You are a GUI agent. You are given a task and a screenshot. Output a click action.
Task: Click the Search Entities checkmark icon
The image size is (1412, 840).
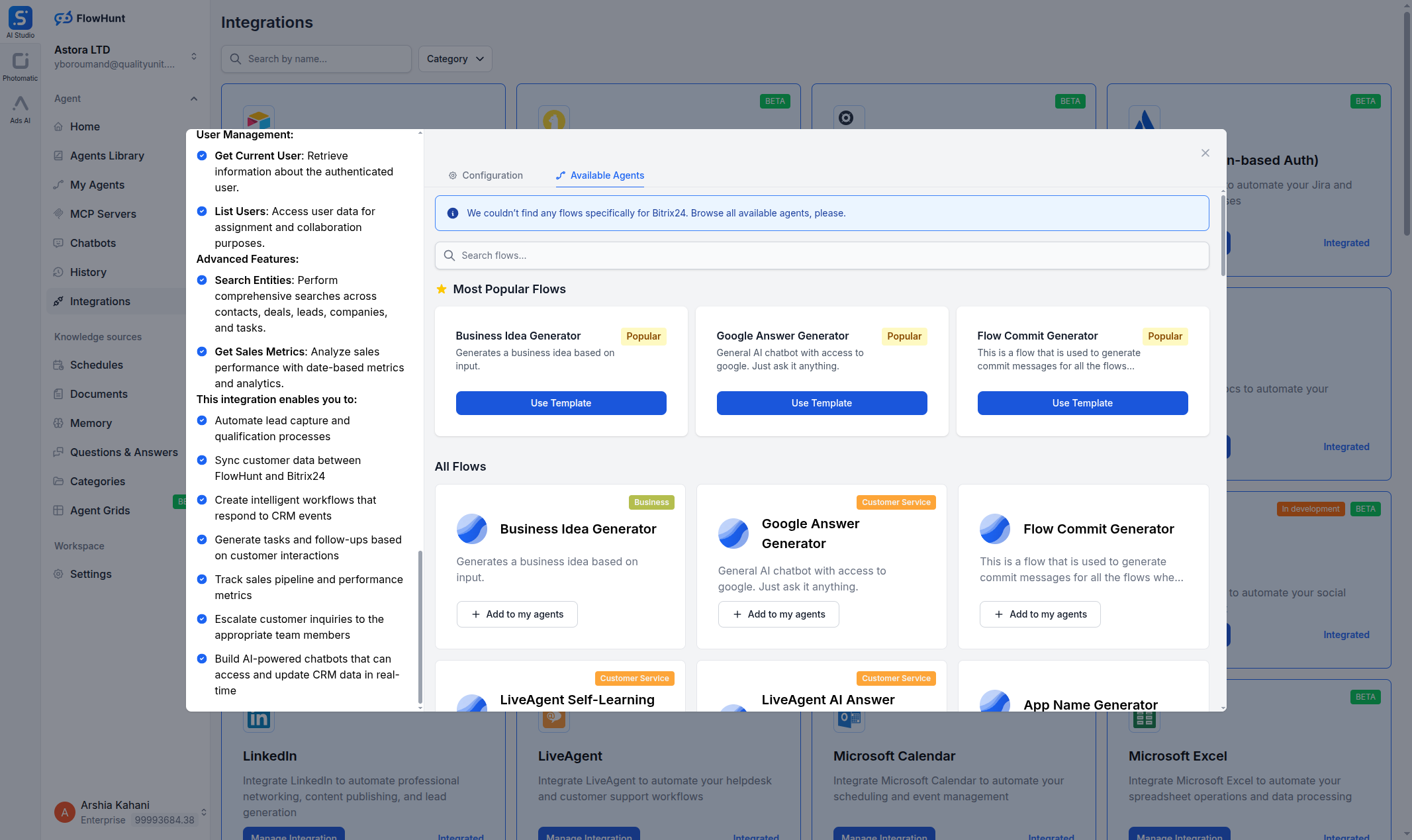(202, 280)
